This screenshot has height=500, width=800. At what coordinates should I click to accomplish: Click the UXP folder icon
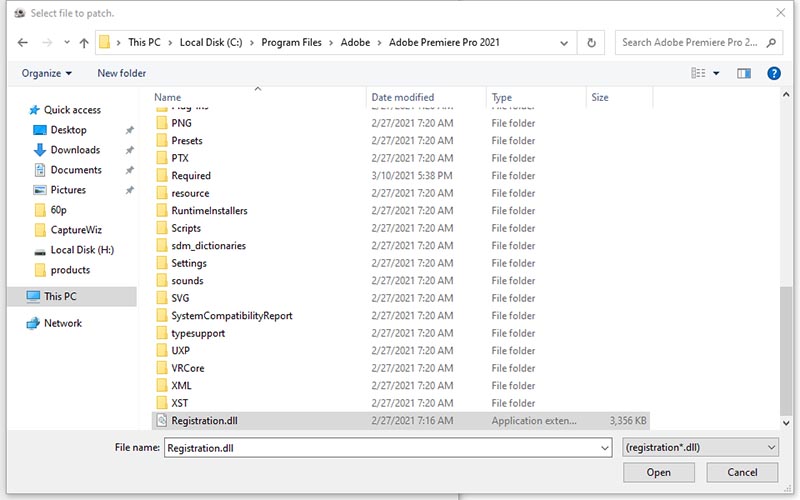(162, 351)
